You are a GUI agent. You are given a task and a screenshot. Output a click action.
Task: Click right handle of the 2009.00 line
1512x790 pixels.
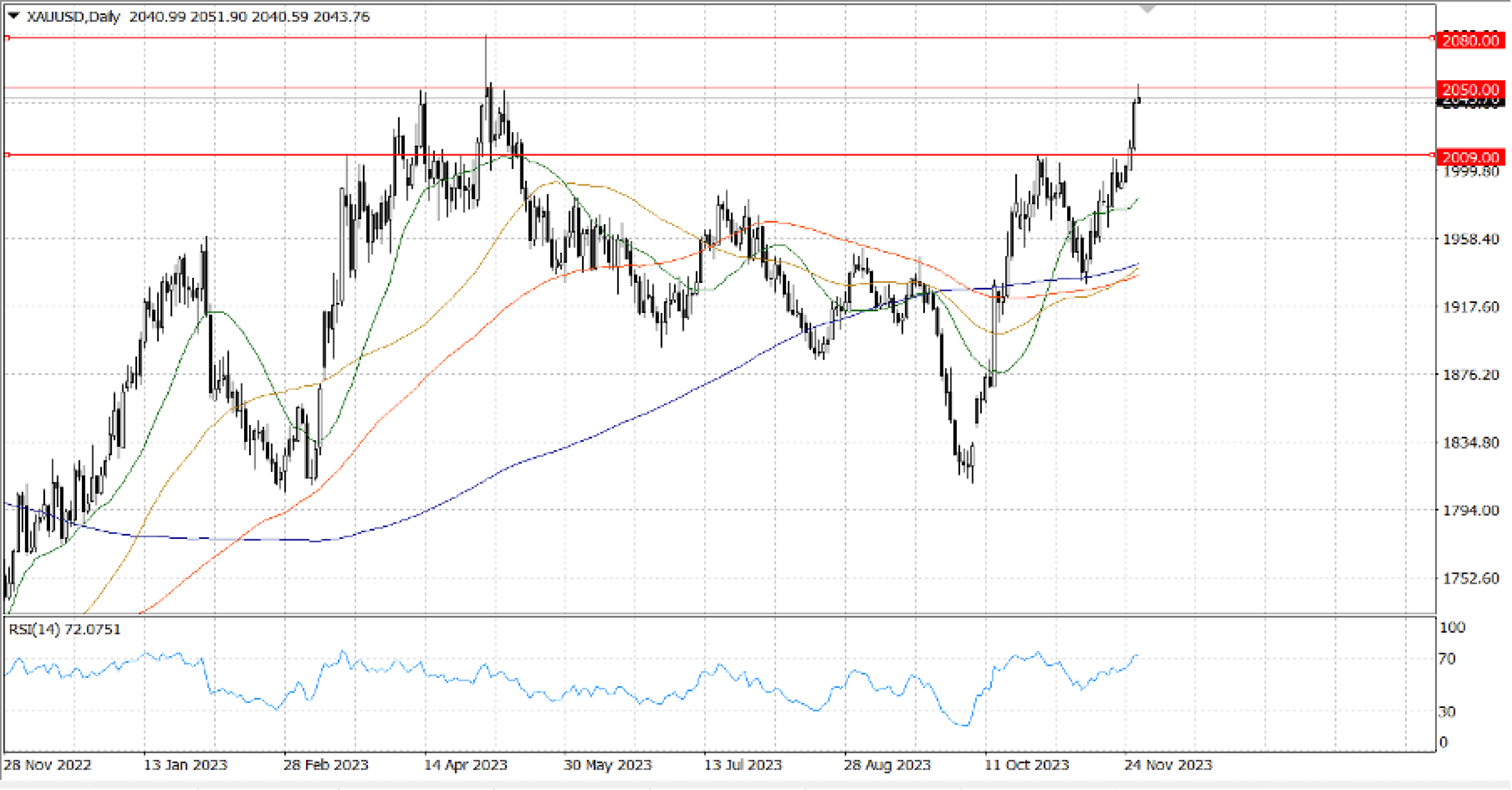point(1431,154)
